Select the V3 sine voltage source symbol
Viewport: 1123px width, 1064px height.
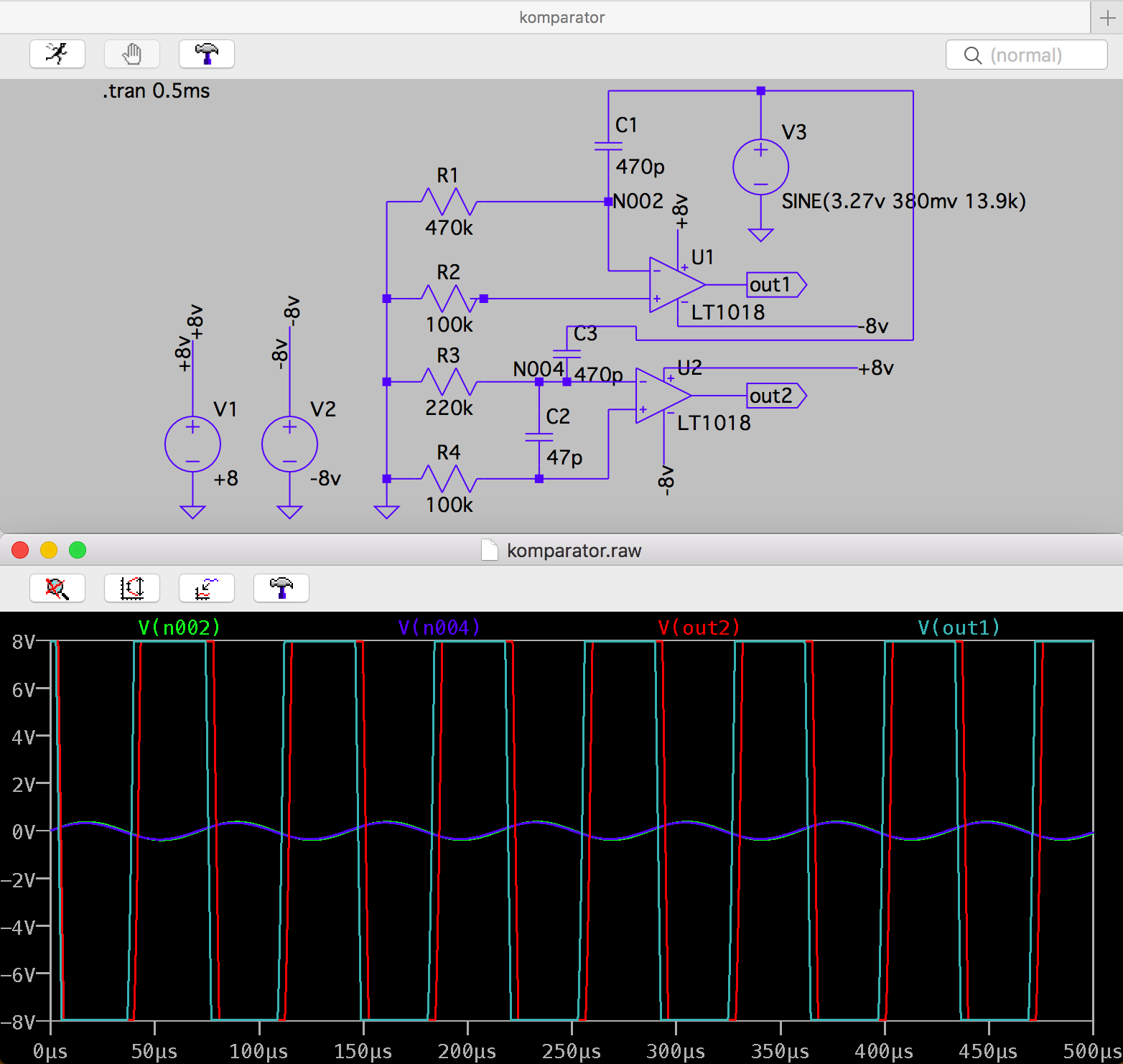(x=760, y=167)
